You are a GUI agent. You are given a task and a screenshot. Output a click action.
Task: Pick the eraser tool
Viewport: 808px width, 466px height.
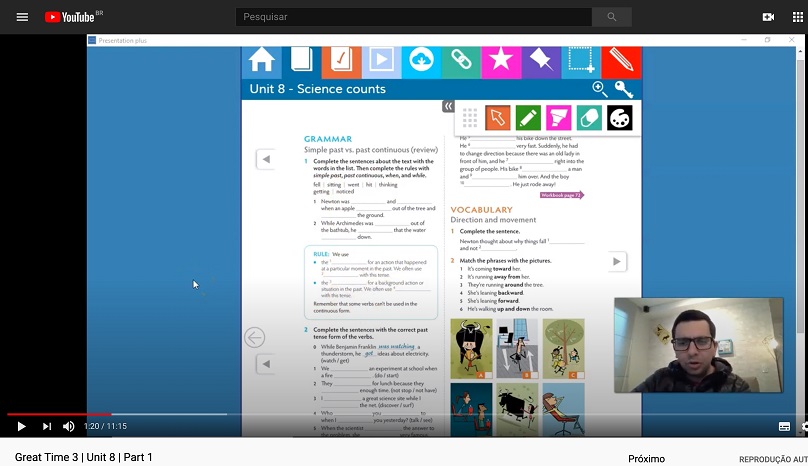[x=589, y=118]
